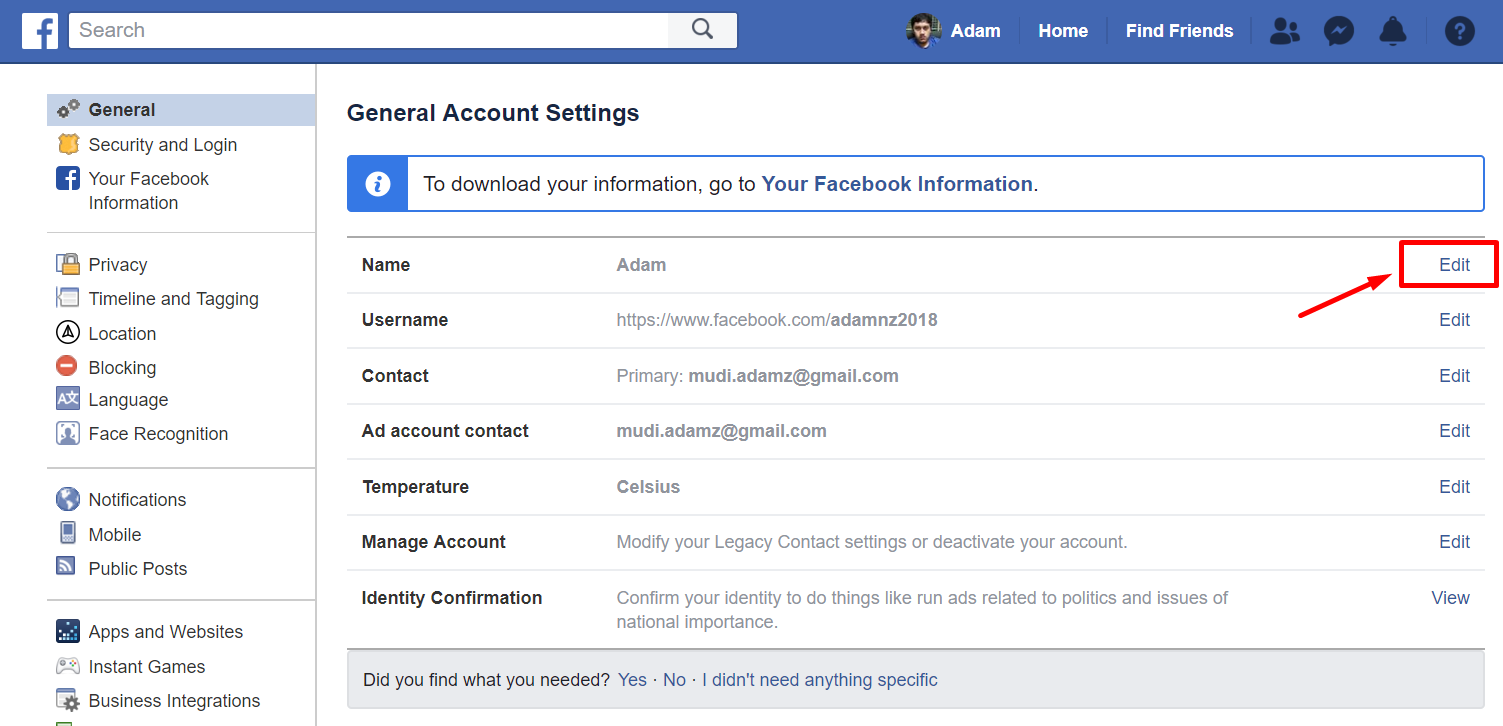1503x726 pixels.
Task: Click the Mobile icon in the sidebar
Action: pos(66,534)
